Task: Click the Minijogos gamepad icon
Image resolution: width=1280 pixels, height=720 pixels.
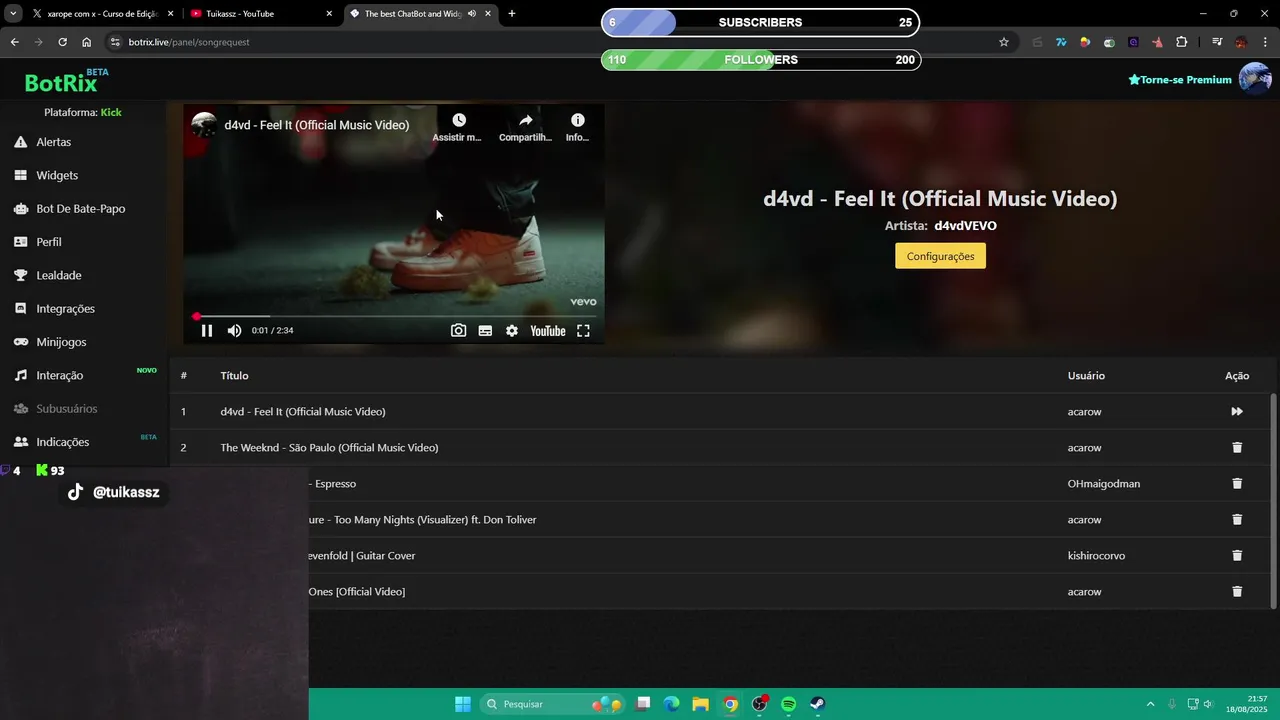Action: (20, 342)
